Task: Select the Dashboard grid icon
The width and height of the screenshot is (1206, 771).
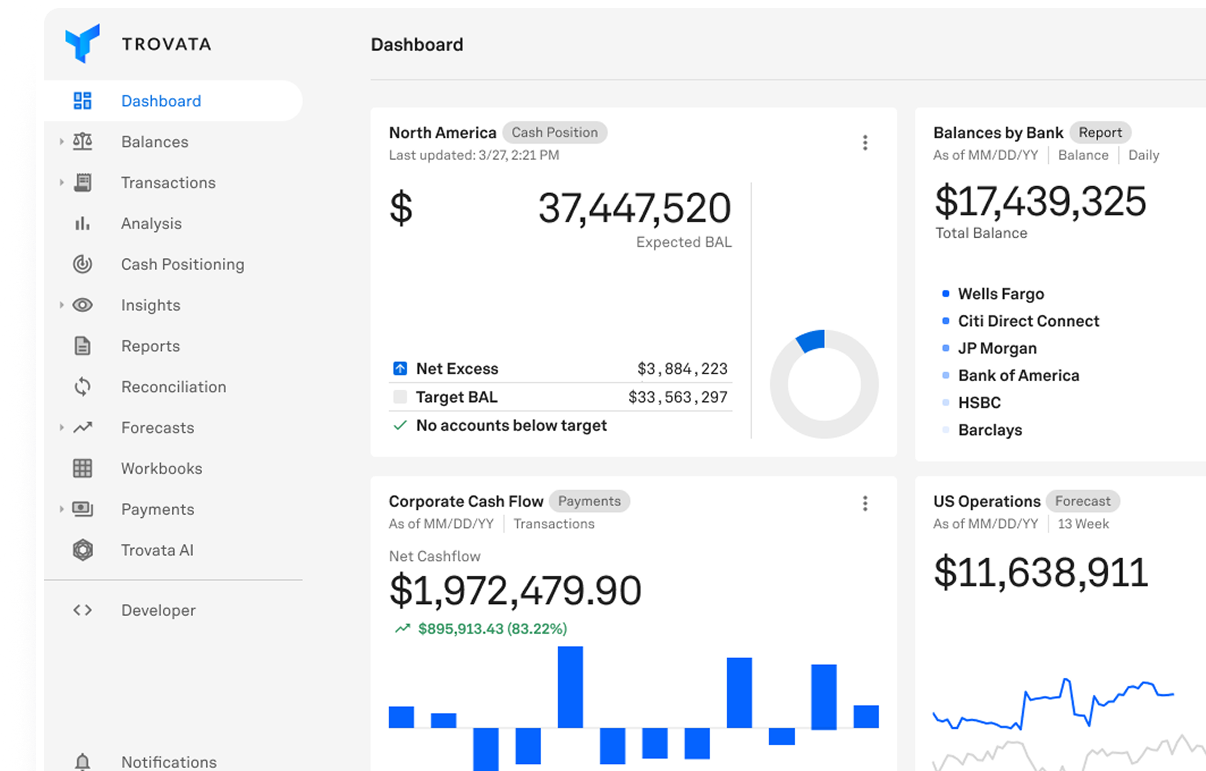Action: 83,100
